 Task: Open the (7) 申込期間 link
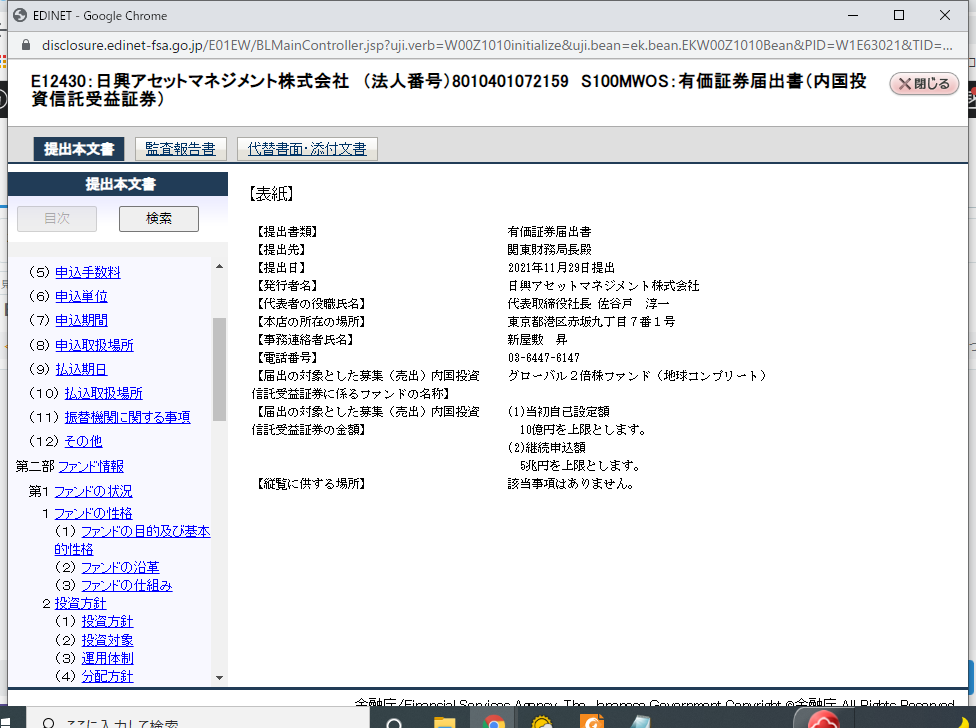(x=82, y=320)
